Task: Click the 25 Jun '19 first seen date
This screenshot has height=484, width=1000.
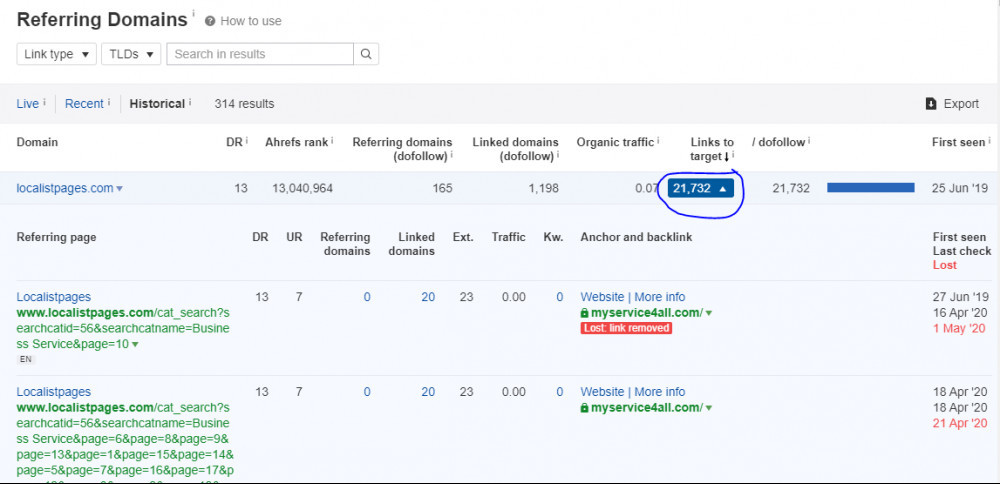Action: pos(962,188)
